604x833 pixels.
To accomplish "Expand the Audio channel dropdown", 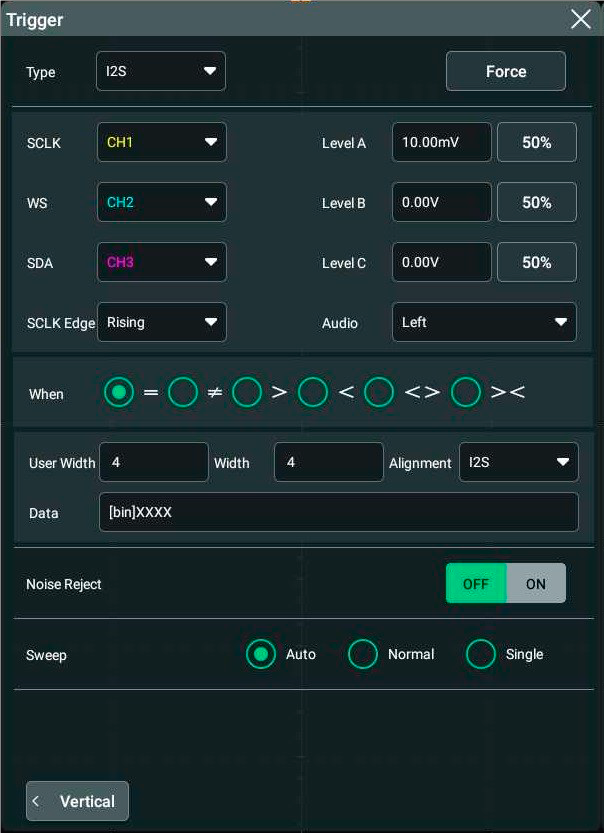I will (x=484, y=322).
